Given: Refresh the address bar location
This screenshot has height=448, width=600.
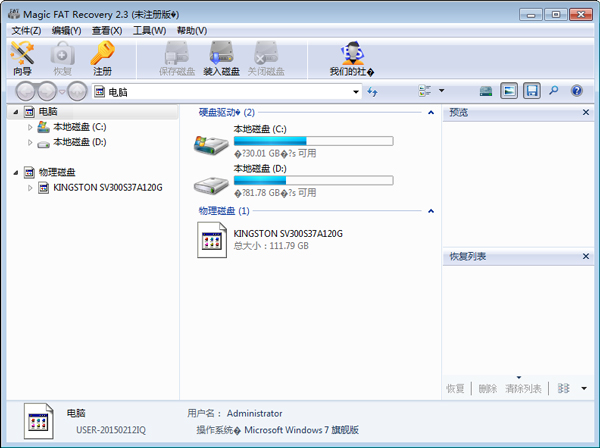Looking at the screenshot, I should [372, 91].
